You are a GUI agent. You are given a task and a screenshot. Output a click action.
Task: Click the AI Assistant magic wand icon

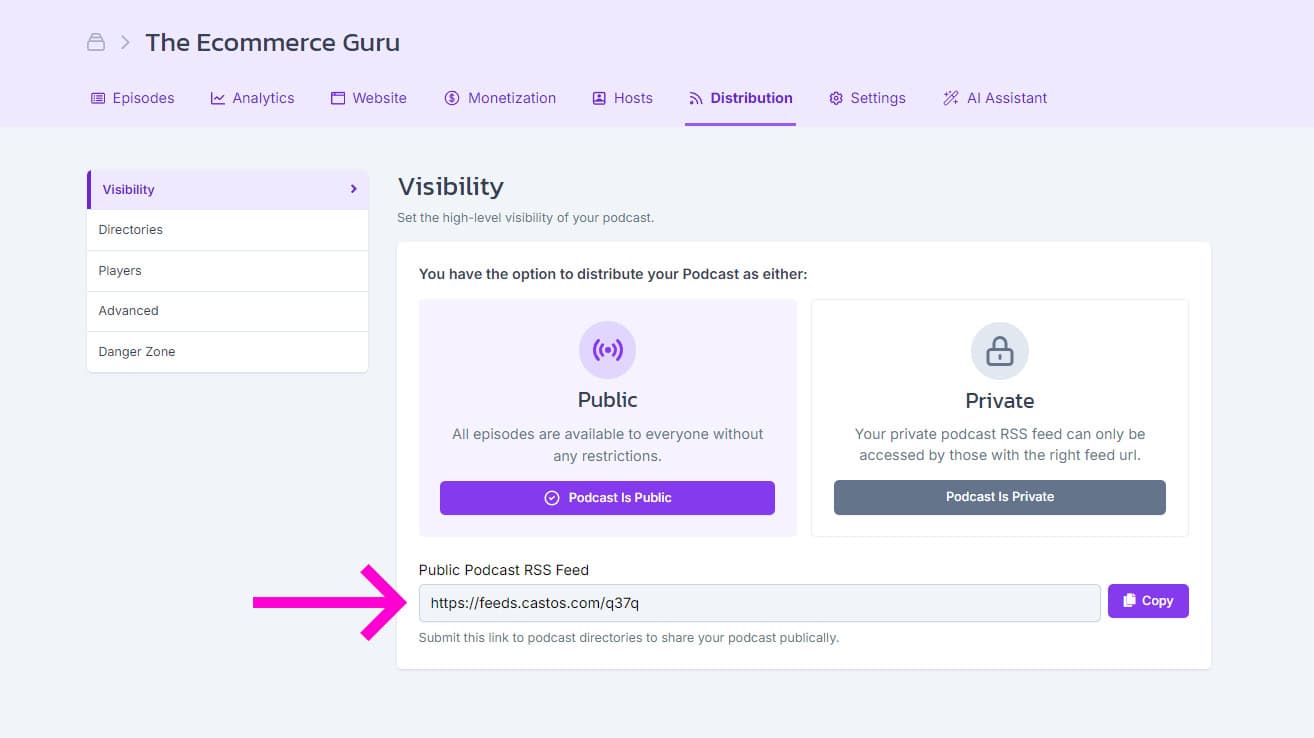coord(951,98)
